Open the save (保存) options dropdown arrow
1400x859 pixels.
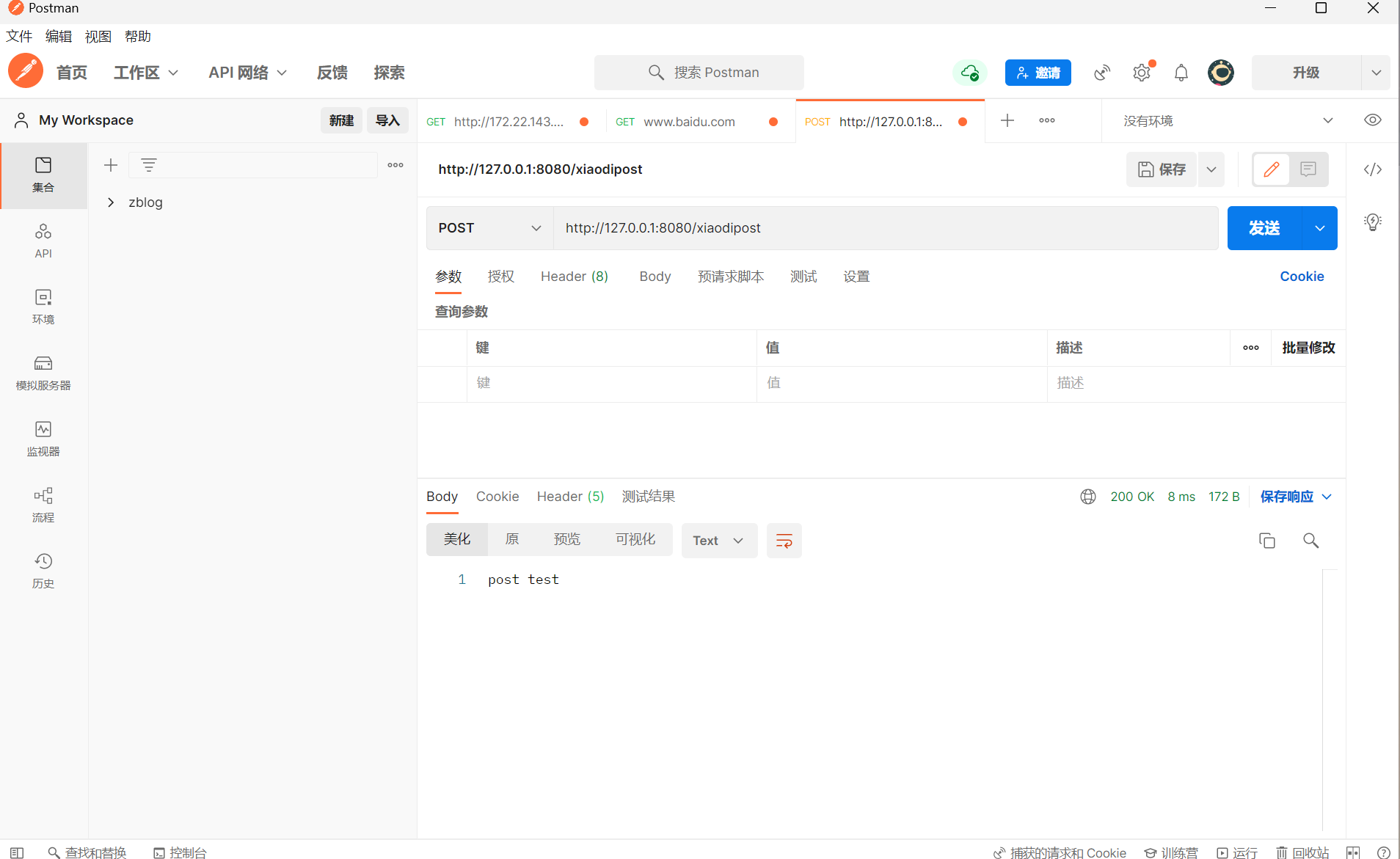(1211, 169)
